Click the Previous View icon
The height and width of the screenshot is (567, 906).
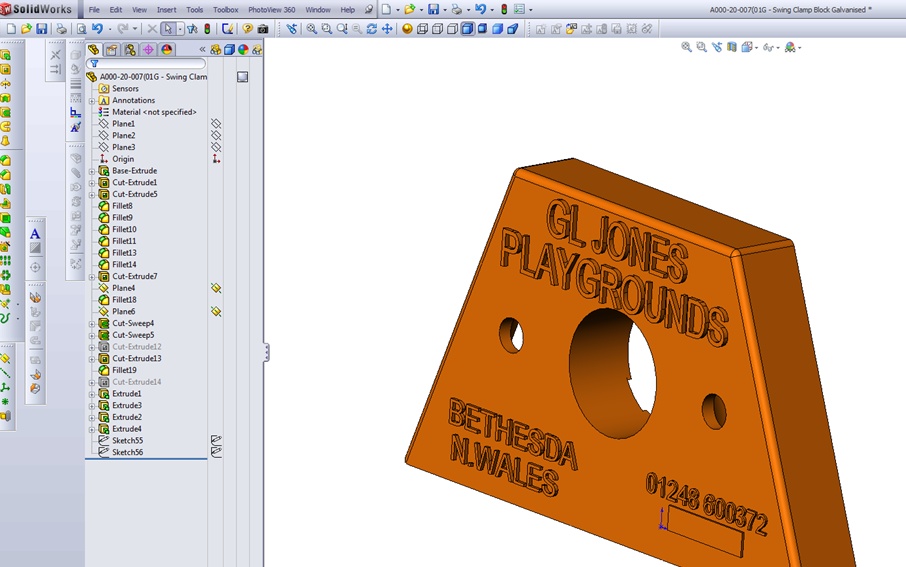292,28
